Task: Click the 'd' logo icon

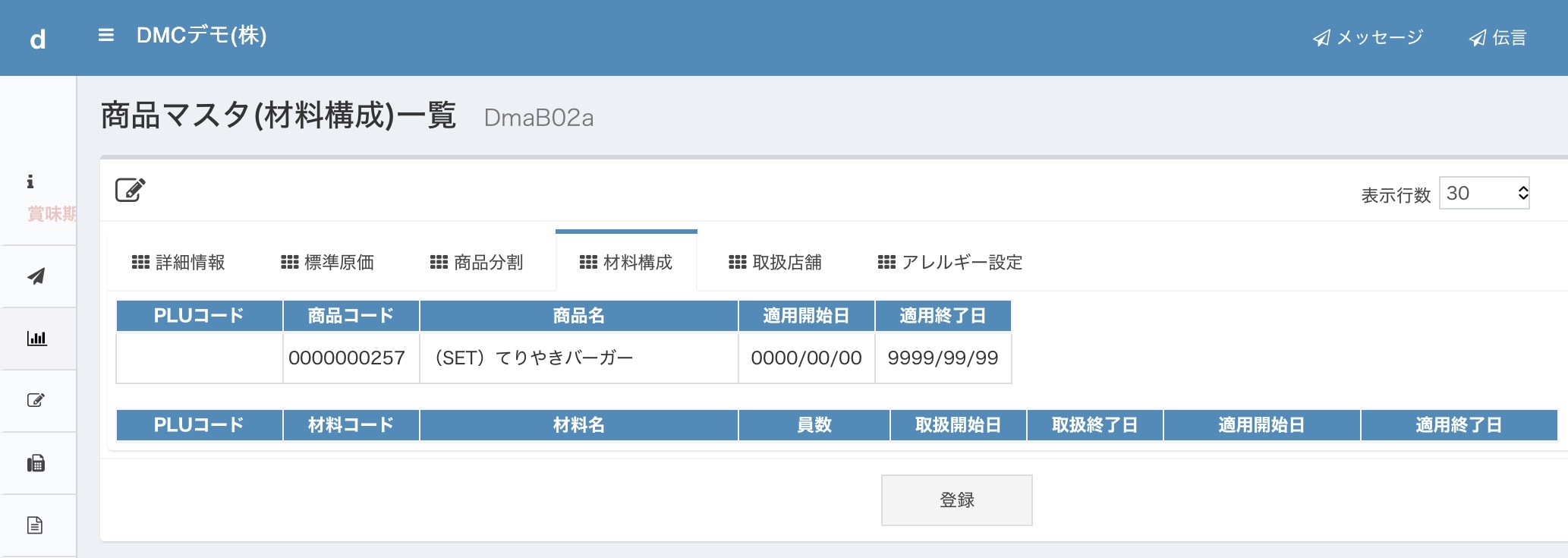Action: click(38, 39)
